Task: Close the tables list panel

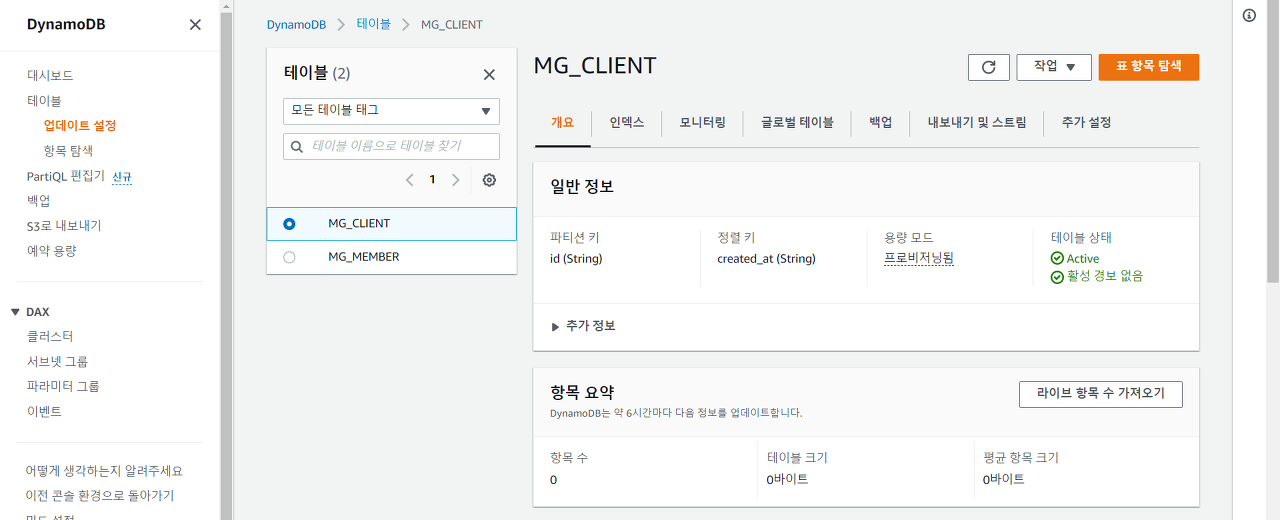Action: [x=489, y=74]
